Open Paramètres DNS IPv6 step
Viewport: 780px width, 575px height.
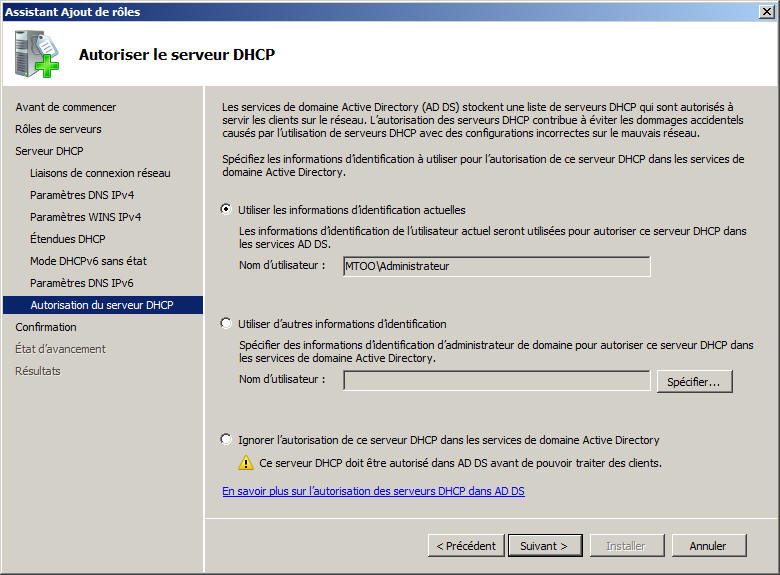[82, 283]
